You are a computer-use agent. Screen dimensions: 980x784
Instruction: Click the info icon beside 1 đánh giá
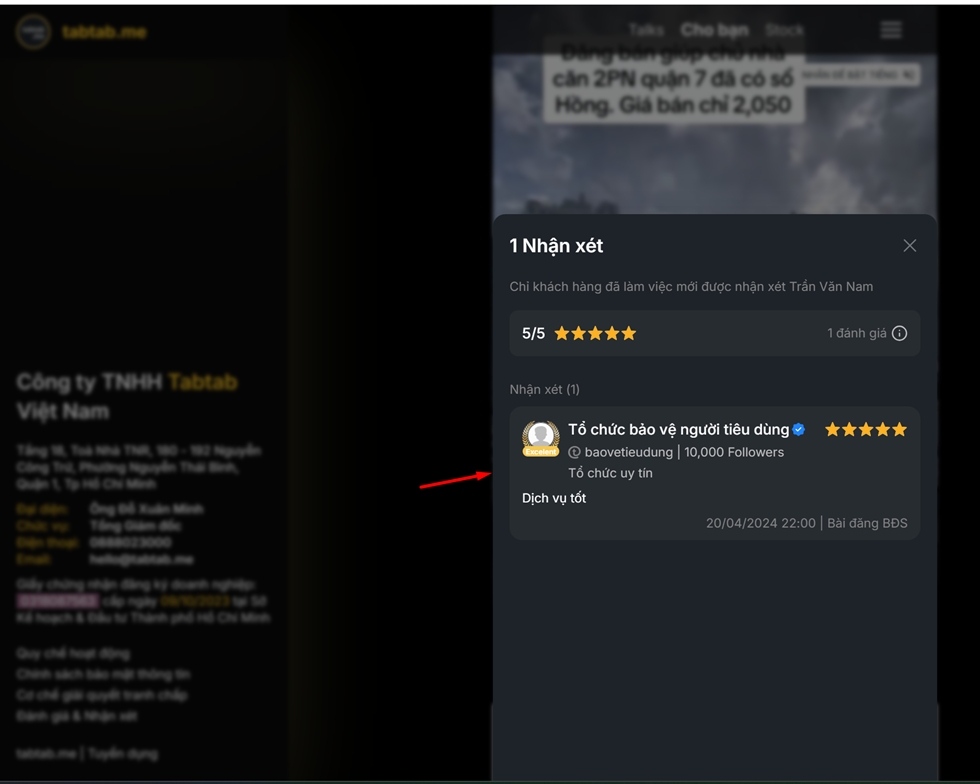899,333
